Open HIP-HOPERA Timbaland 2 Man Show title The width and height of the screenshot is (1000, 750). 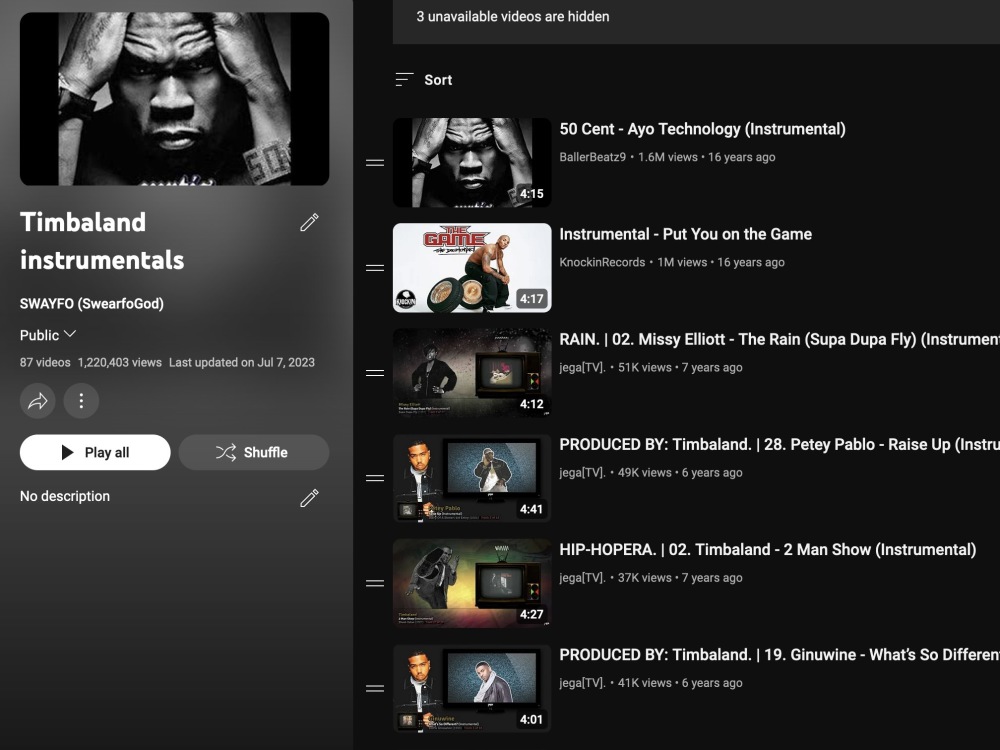(x=768, y=550)
